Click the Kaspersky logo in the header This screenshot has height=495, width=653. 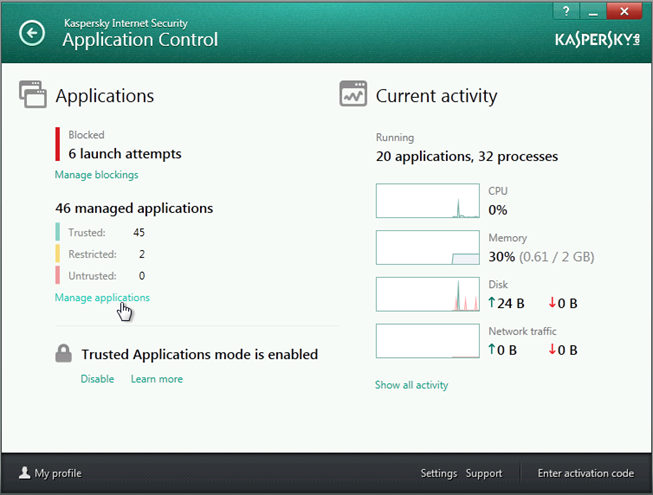pos(597,40)
